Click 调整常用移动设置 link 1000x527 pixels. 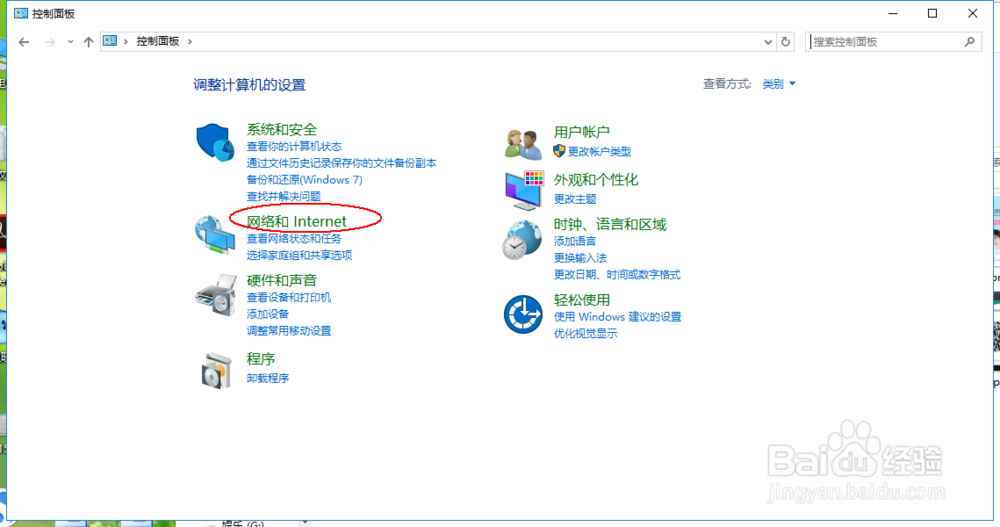(289, 330)
